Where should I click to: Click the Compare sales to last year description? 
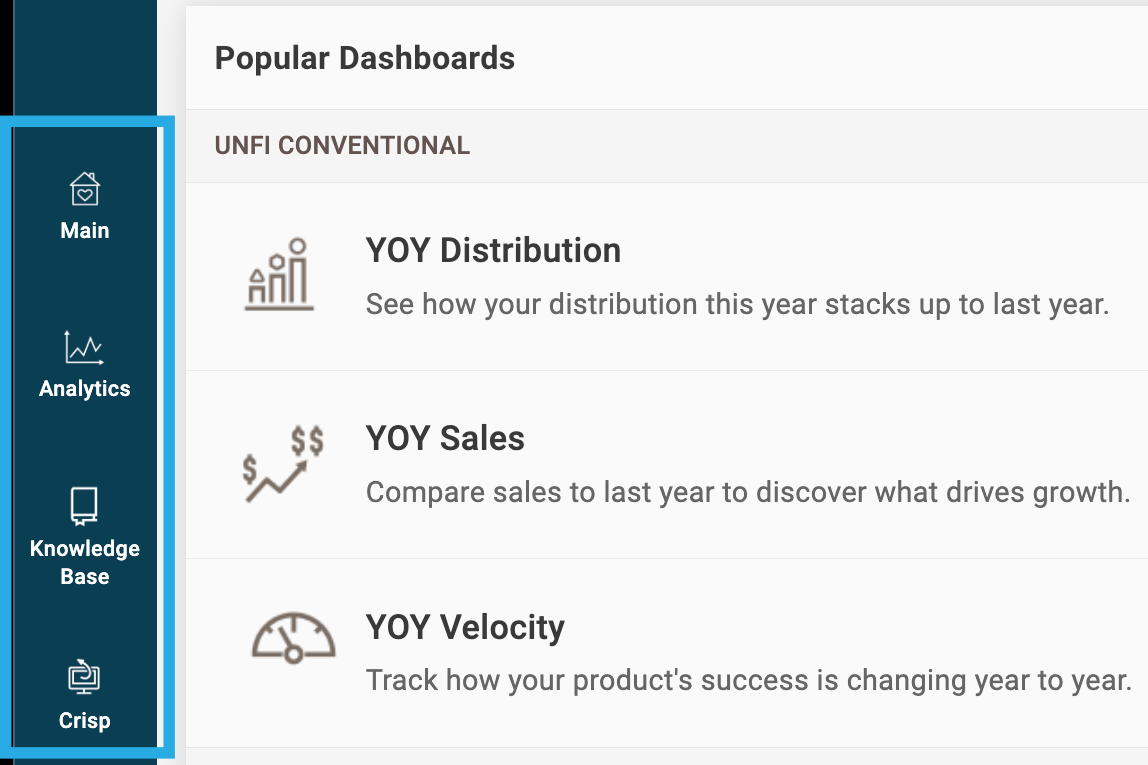click(748, 493)
